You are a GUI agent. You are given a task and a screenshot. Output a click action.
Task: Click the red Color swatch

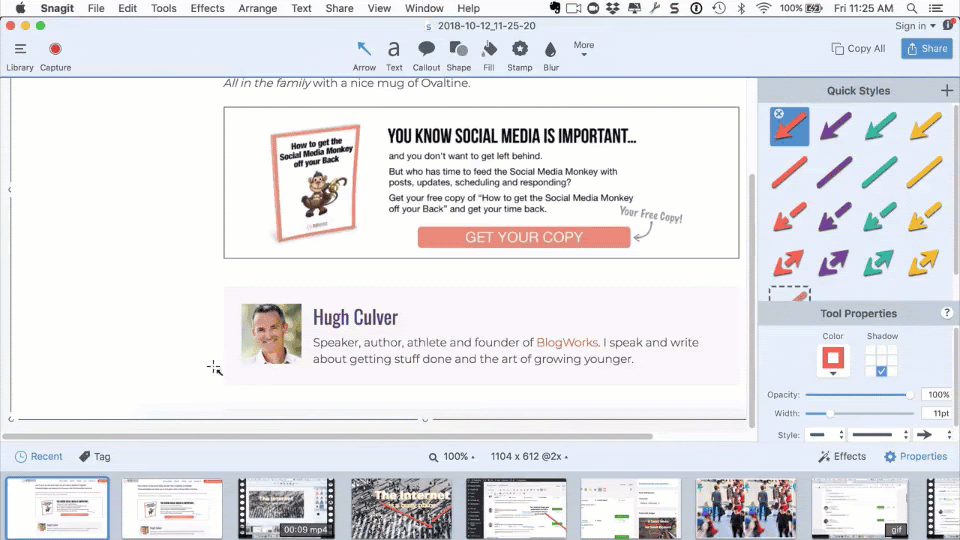click(833, 358)
